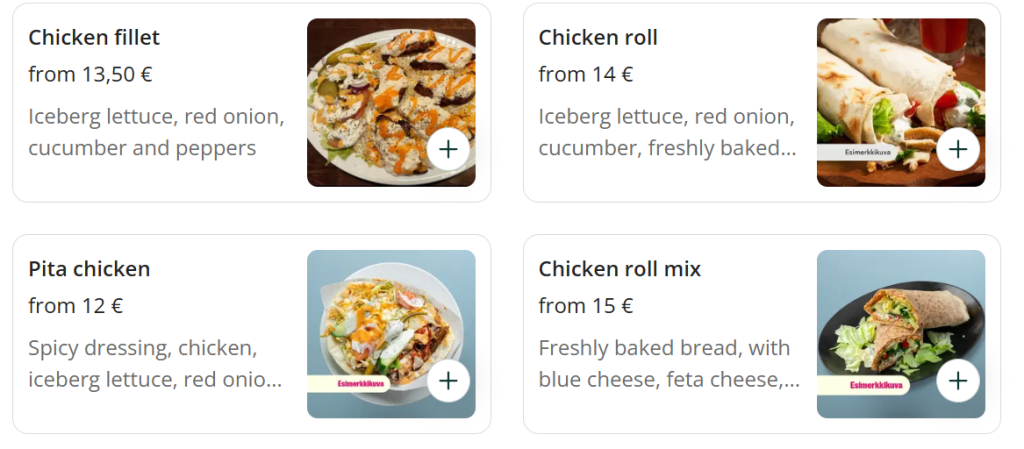Click the from 15 € price
This screenshot has width=1024, height=449.
(586, 306)
